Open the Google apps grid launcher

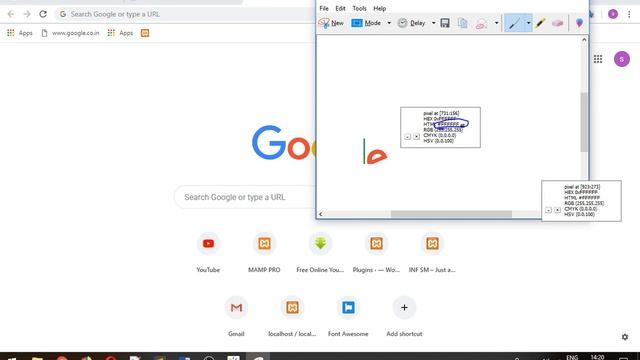[598, 59]
